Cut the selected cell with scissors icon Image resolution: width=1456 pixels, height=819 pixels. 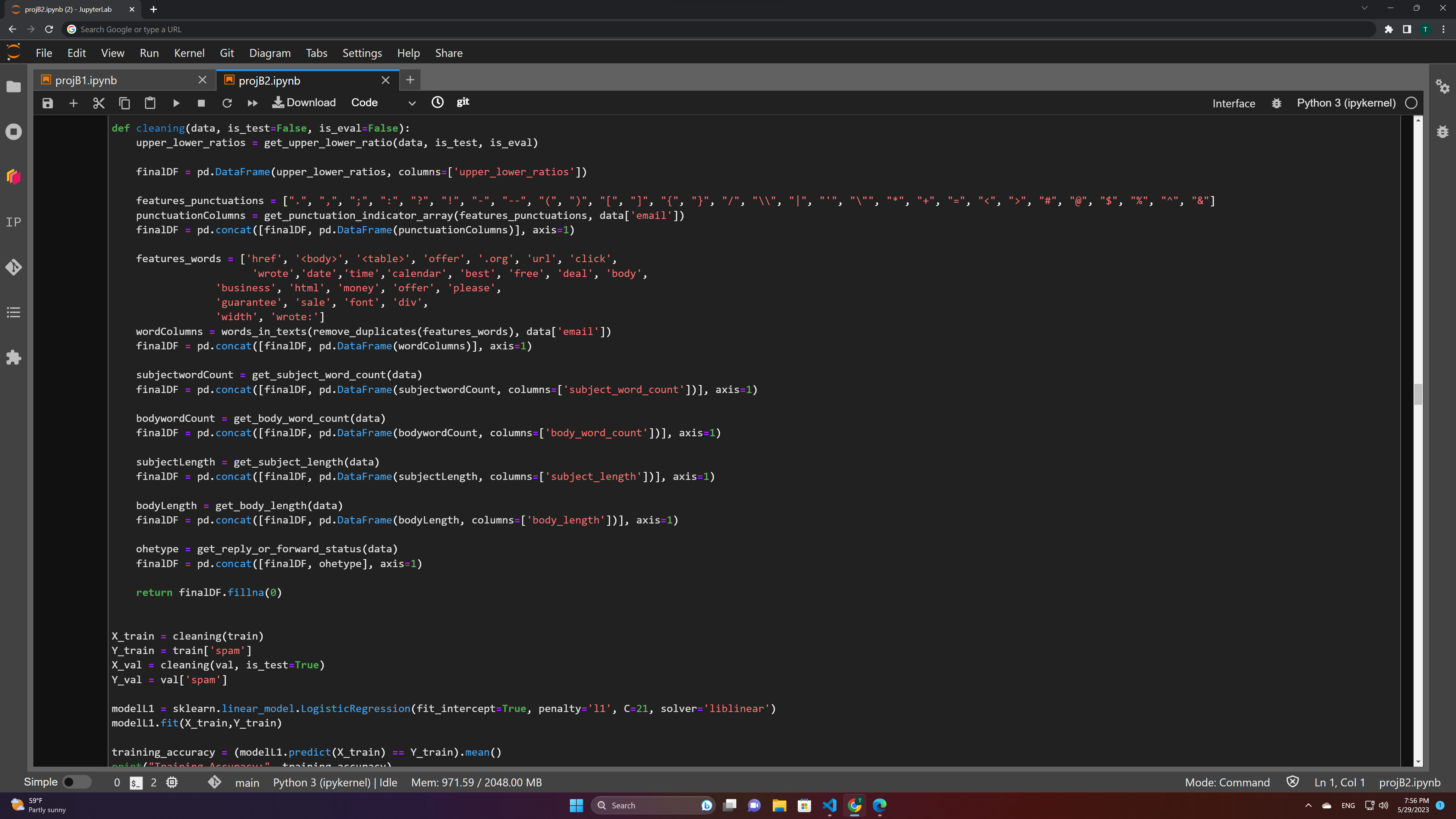pyautogui.click(x=98, y=103)
